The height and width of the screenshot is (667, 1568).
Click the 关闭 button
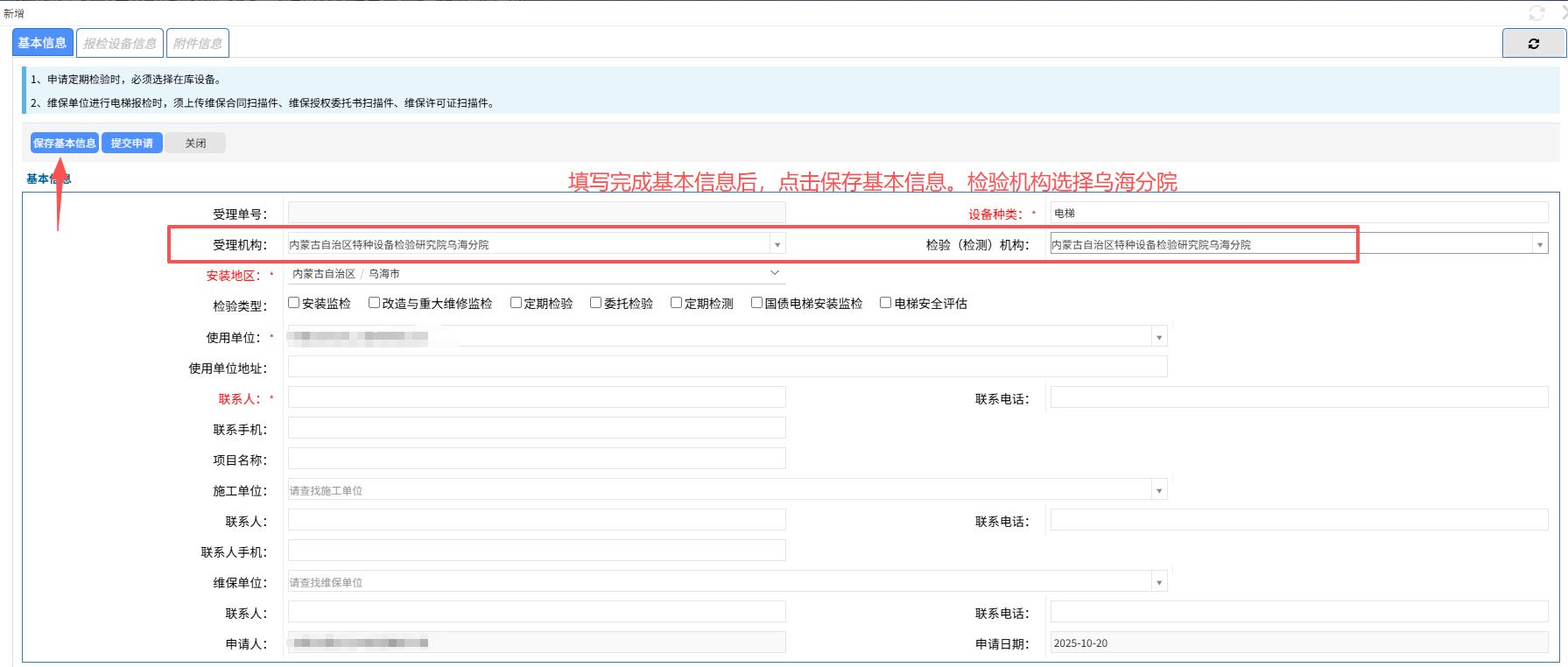coord(195,143)
